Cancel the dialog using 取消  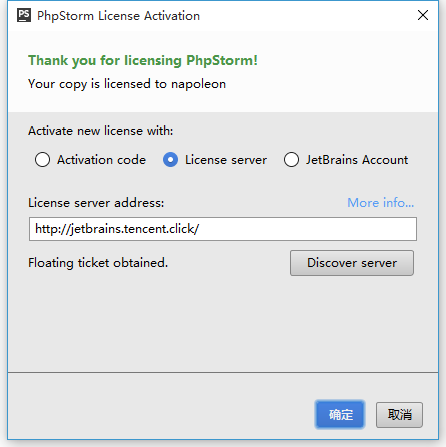coord(399,415)
